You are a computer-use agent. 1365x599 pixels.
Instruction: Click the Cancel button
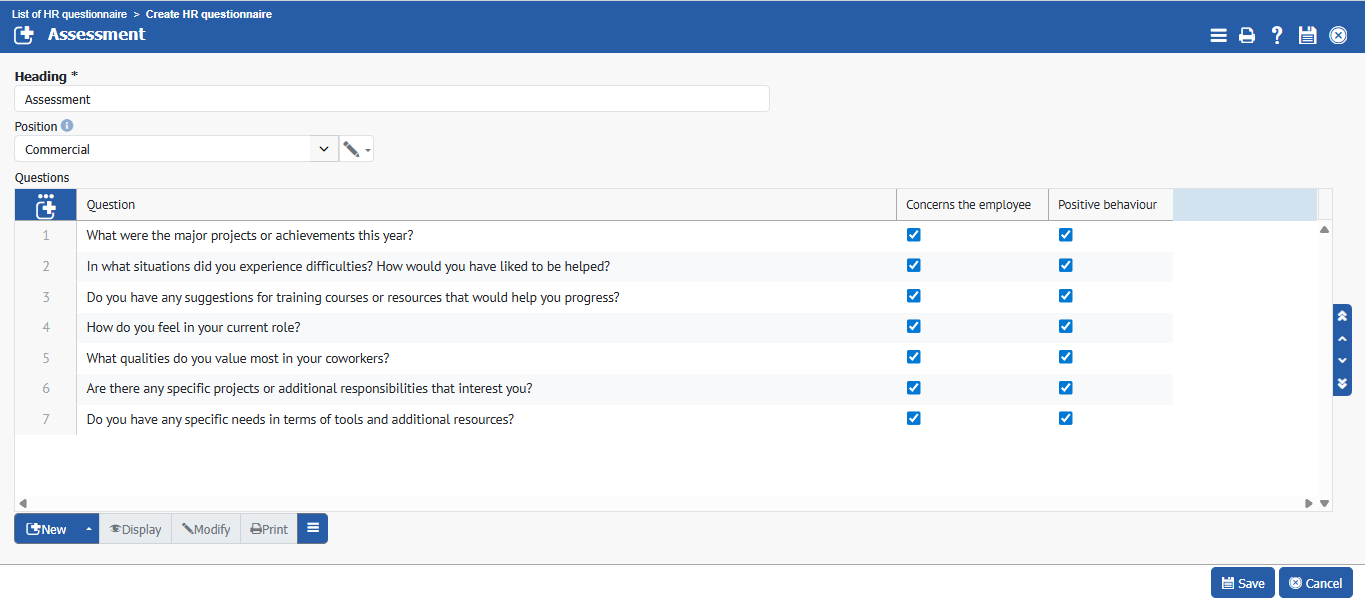pos(1315,583)
